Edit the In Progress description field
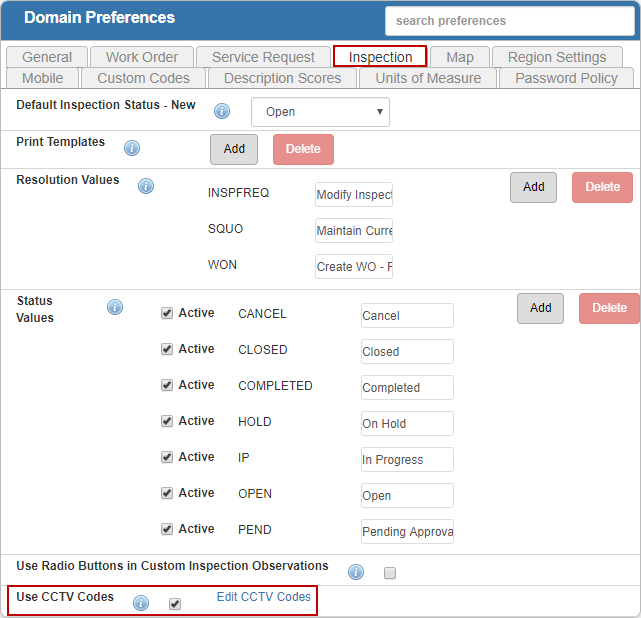This screenshot has height=618, width=641. click(x=408, y=459)
